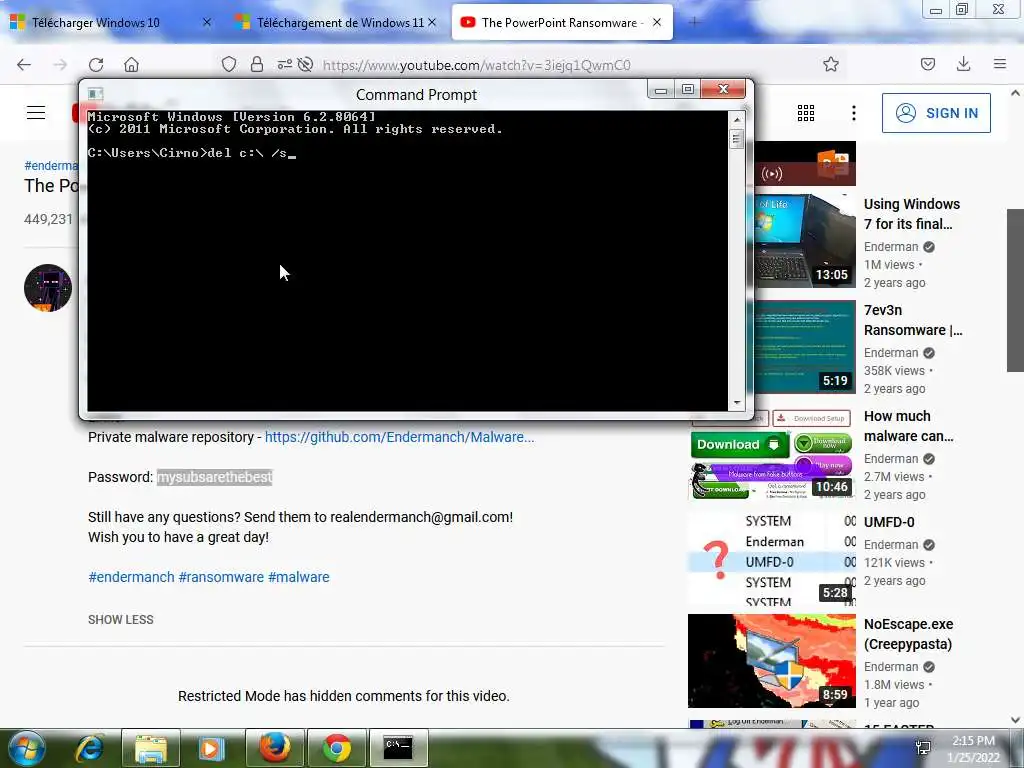Save page to Pocket
Viewport: 1024px width, 768px height.
pos(927,64)
